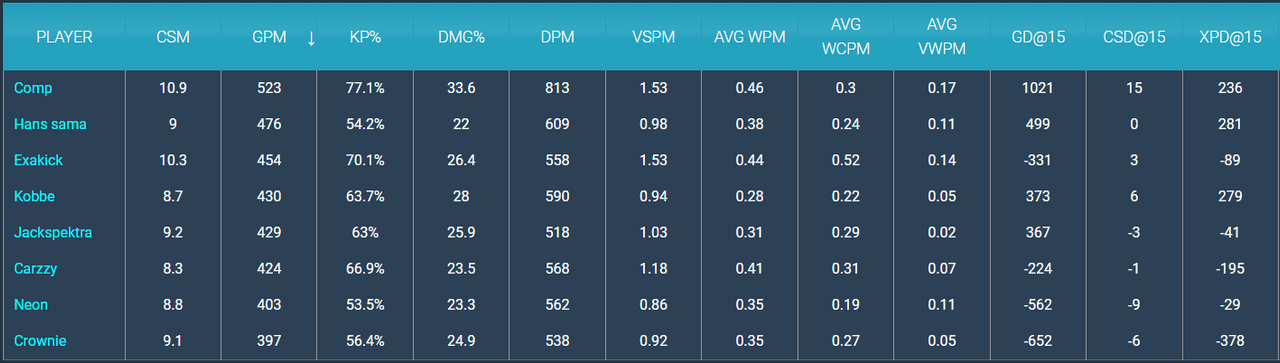Open Carzzy player profile link

pos(36,268)
